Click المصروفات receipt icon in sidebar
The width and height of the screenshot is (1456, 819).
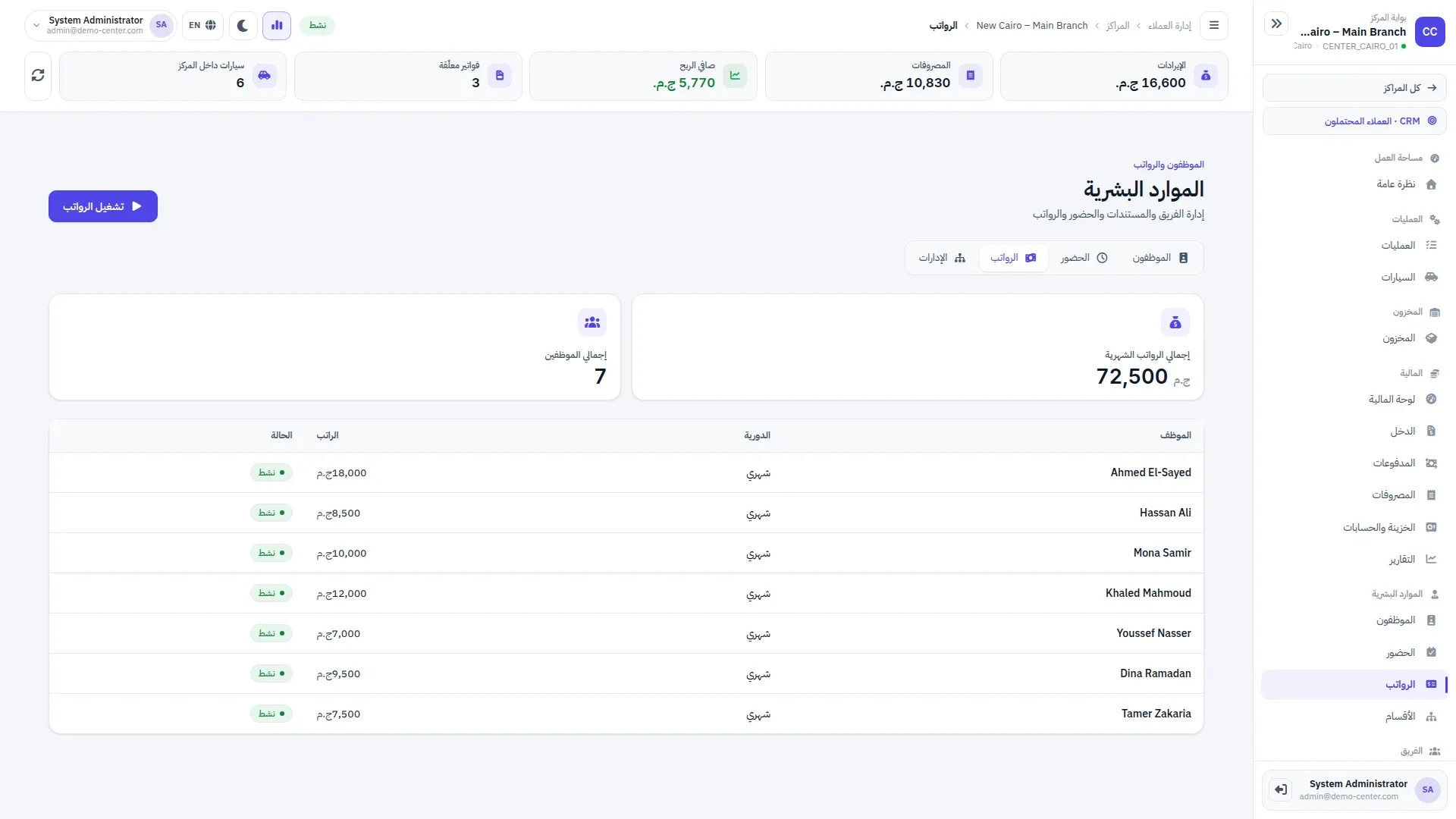pyautogui.click(x=1431, y=495)
